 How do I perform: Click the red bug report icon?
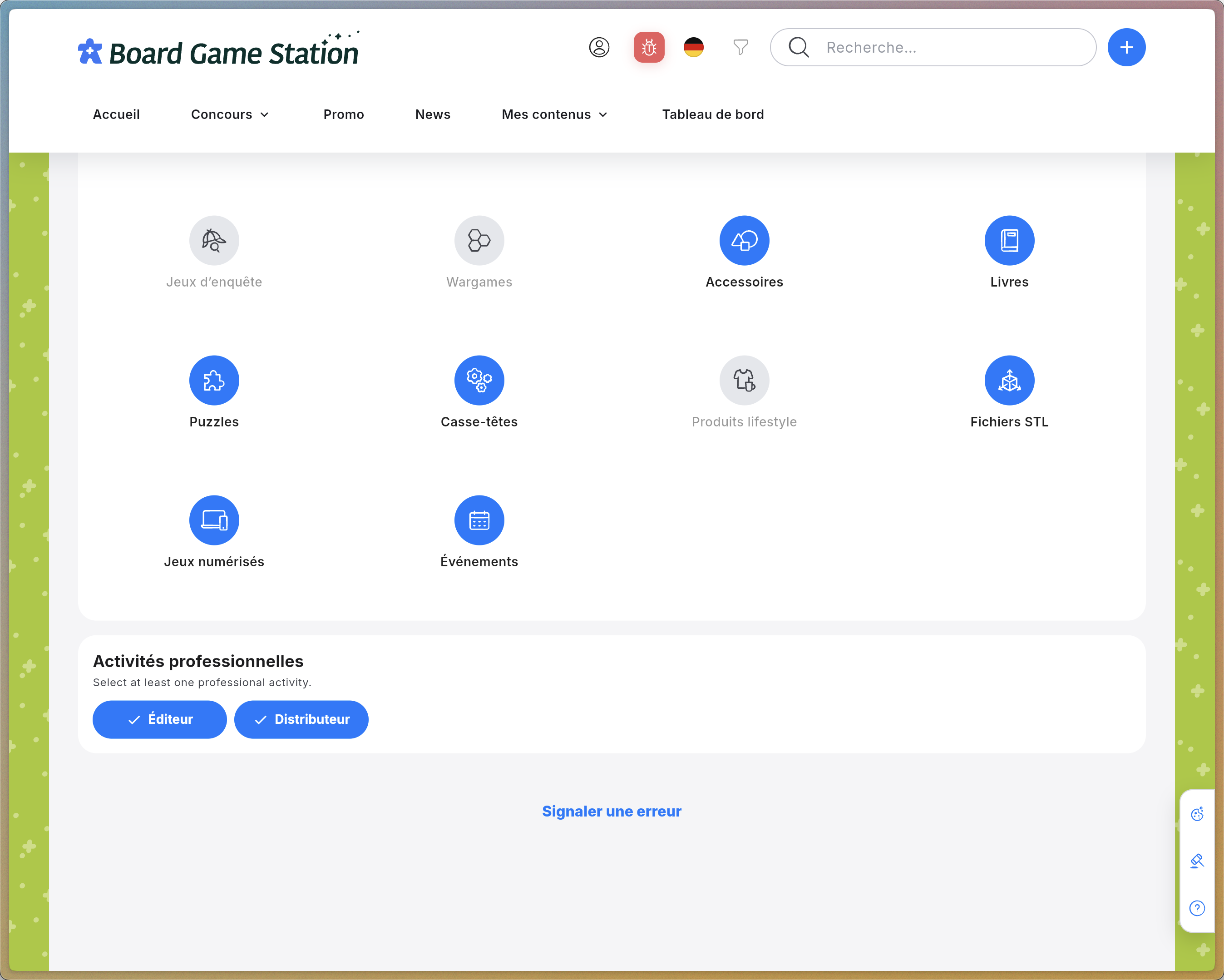tap(649, 47)
